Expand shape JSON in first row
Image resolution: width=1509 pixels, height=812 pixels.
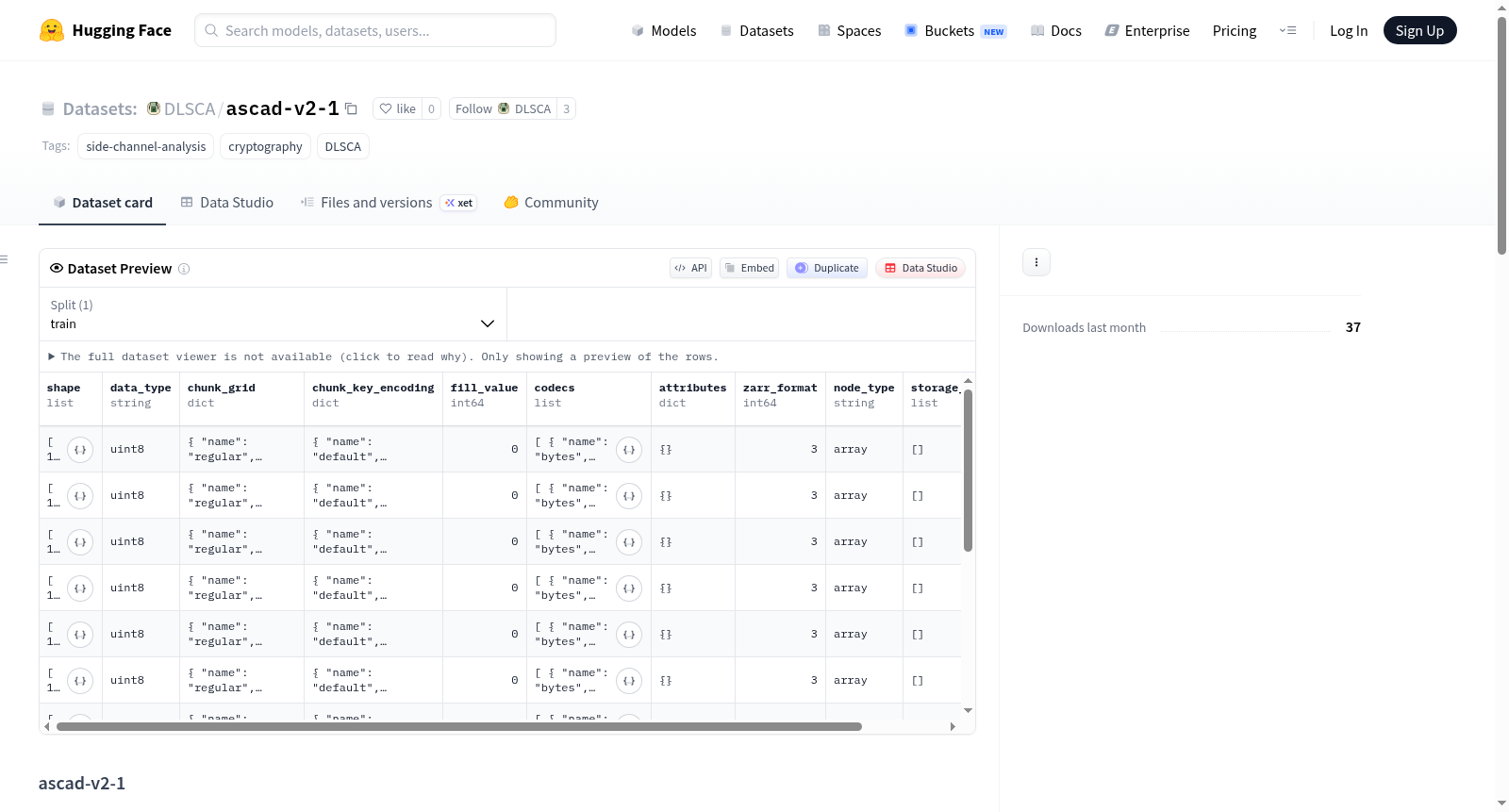coord(80,450)
